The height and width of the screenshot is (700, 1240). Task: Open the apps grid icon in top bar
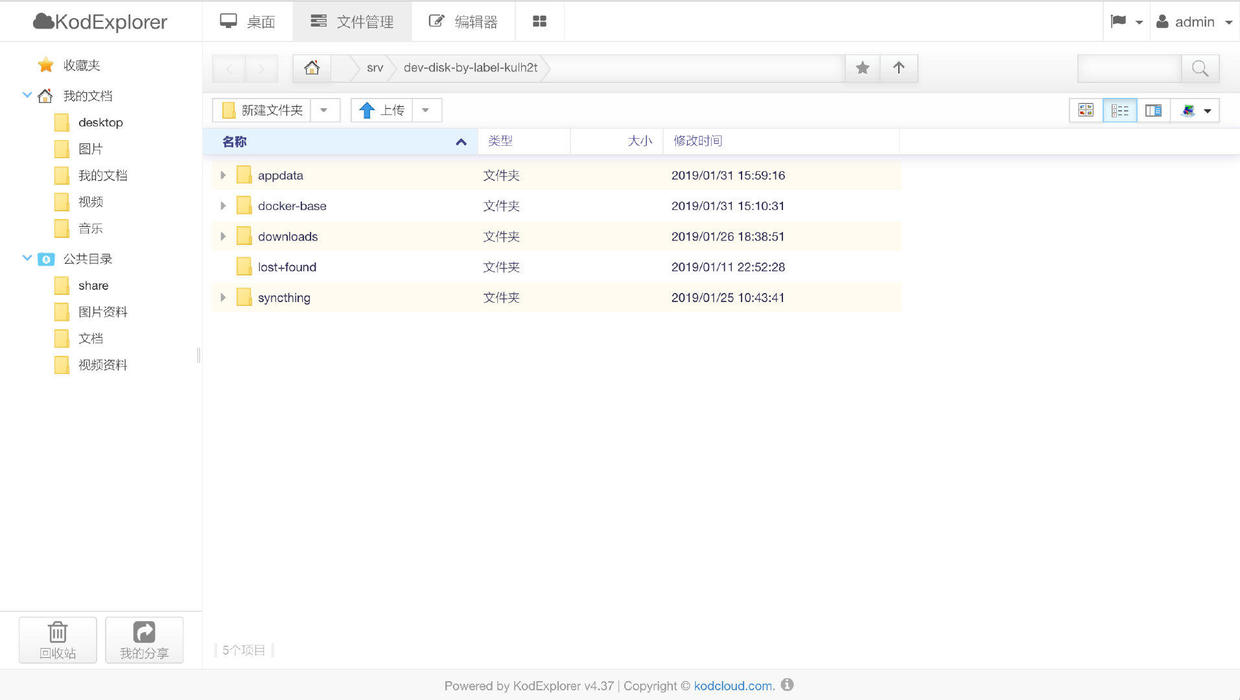540,21
